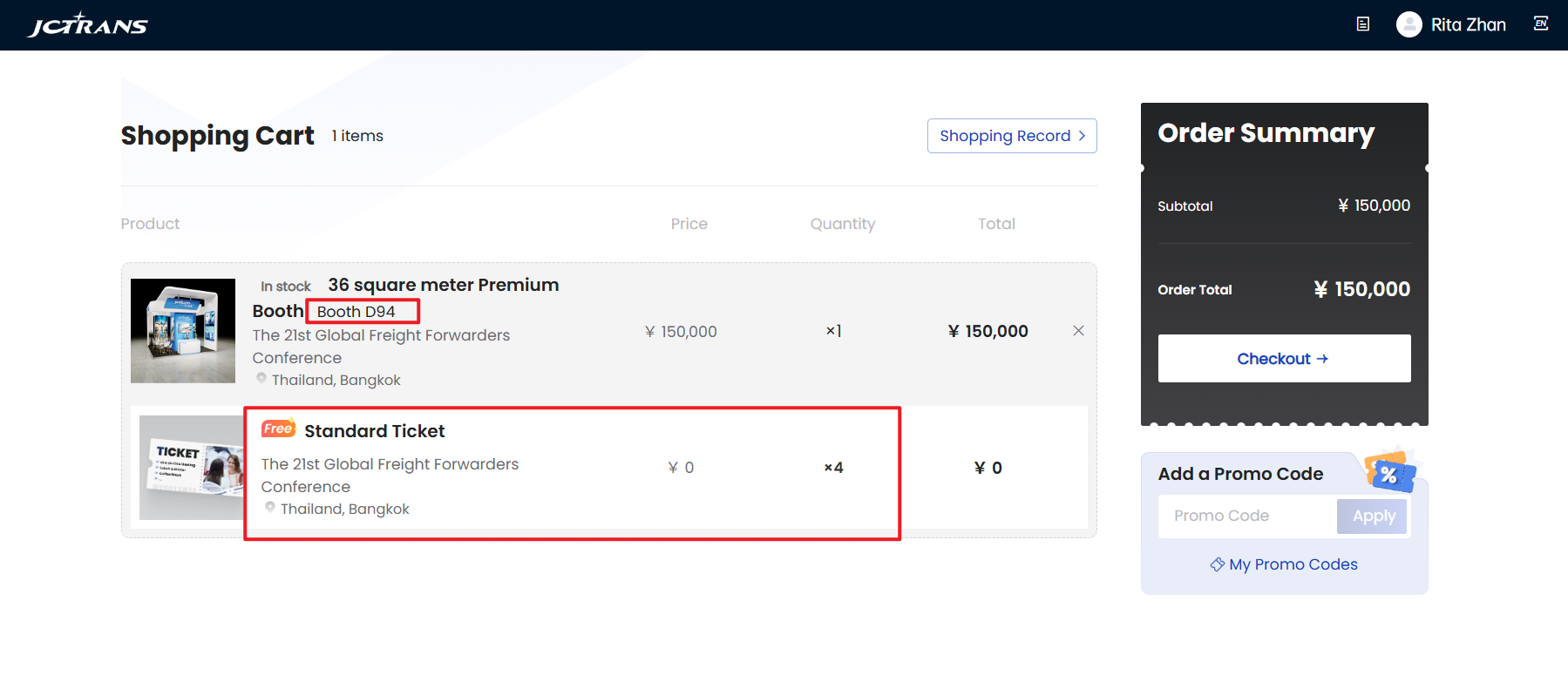Click location pin in Standard Ticket row

click(270, 507)
